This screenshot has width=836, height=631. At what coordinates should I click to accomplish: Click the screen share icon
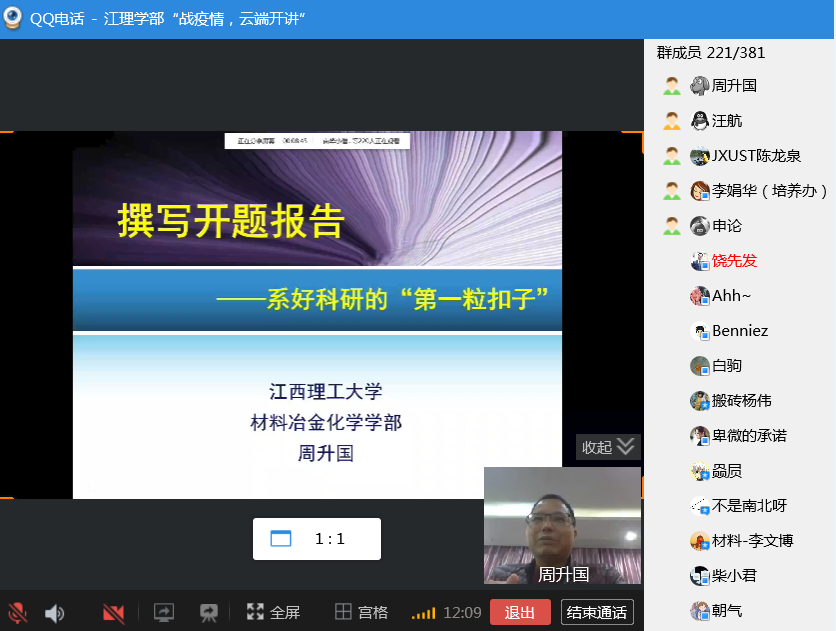tap(164, 613)
